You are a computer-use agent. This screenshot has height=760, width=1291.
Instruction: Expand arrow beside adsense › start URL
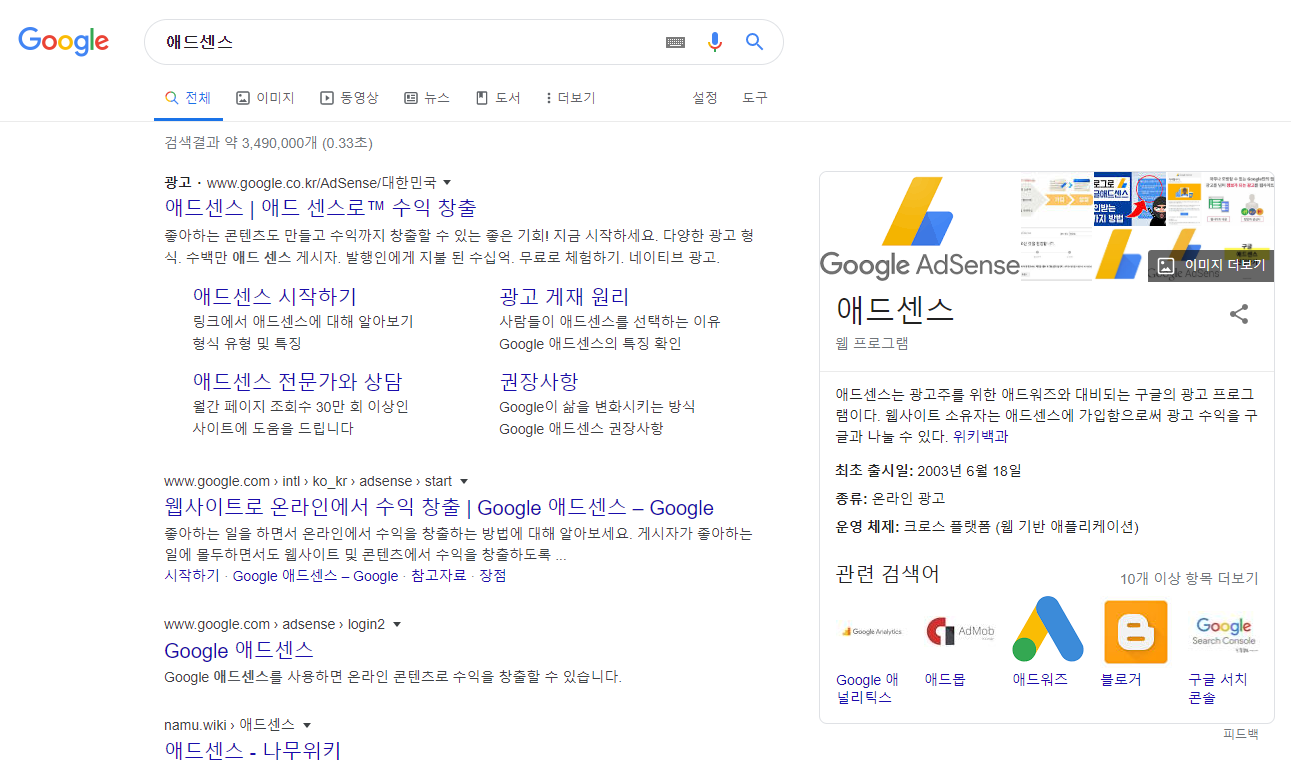click(x=464, y=482)
